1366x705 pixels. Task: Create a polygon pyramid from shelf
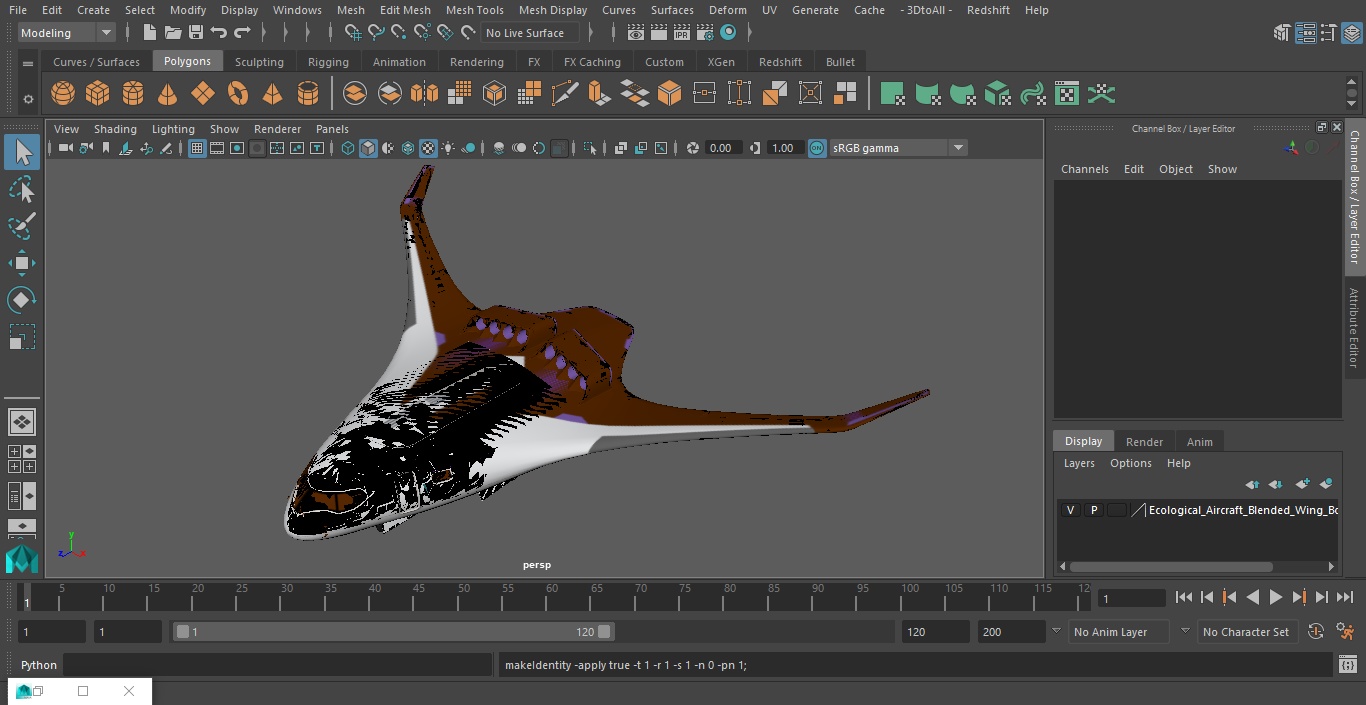tap(272, 94)
